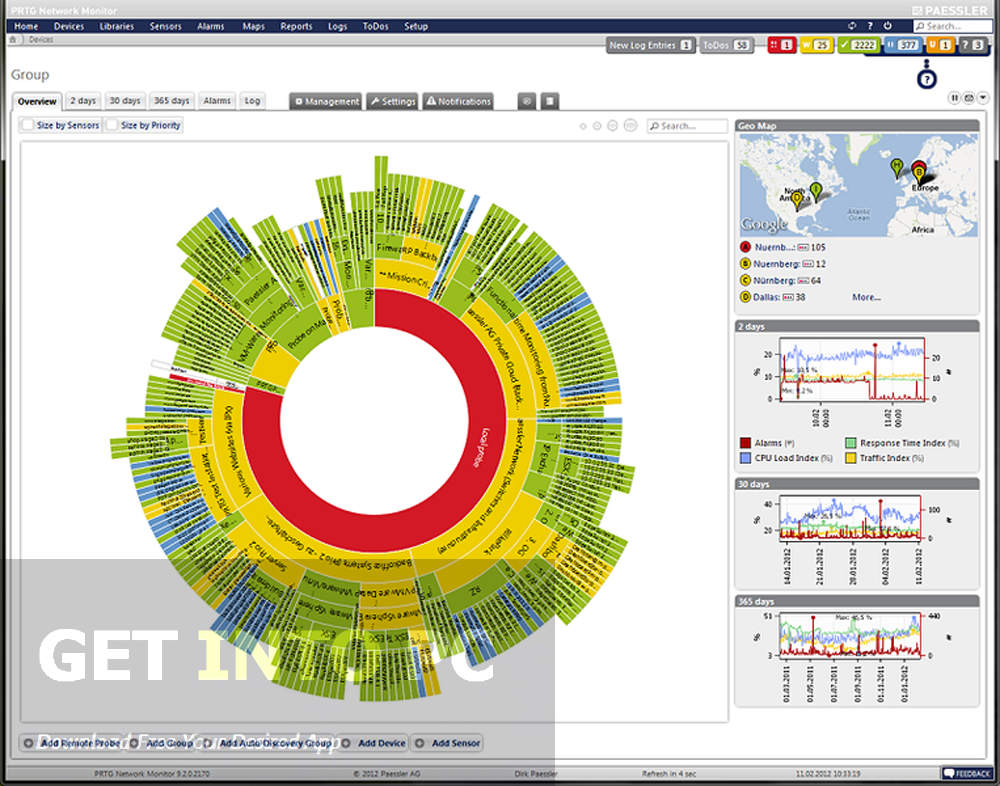Select the Overview tab
Viewport: 1000px width, 786px height.
tap(37, 101)
